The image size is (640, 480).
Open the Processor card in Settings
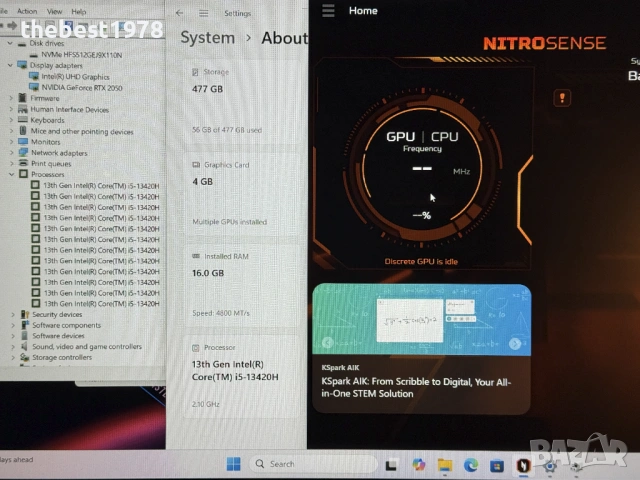242,376
